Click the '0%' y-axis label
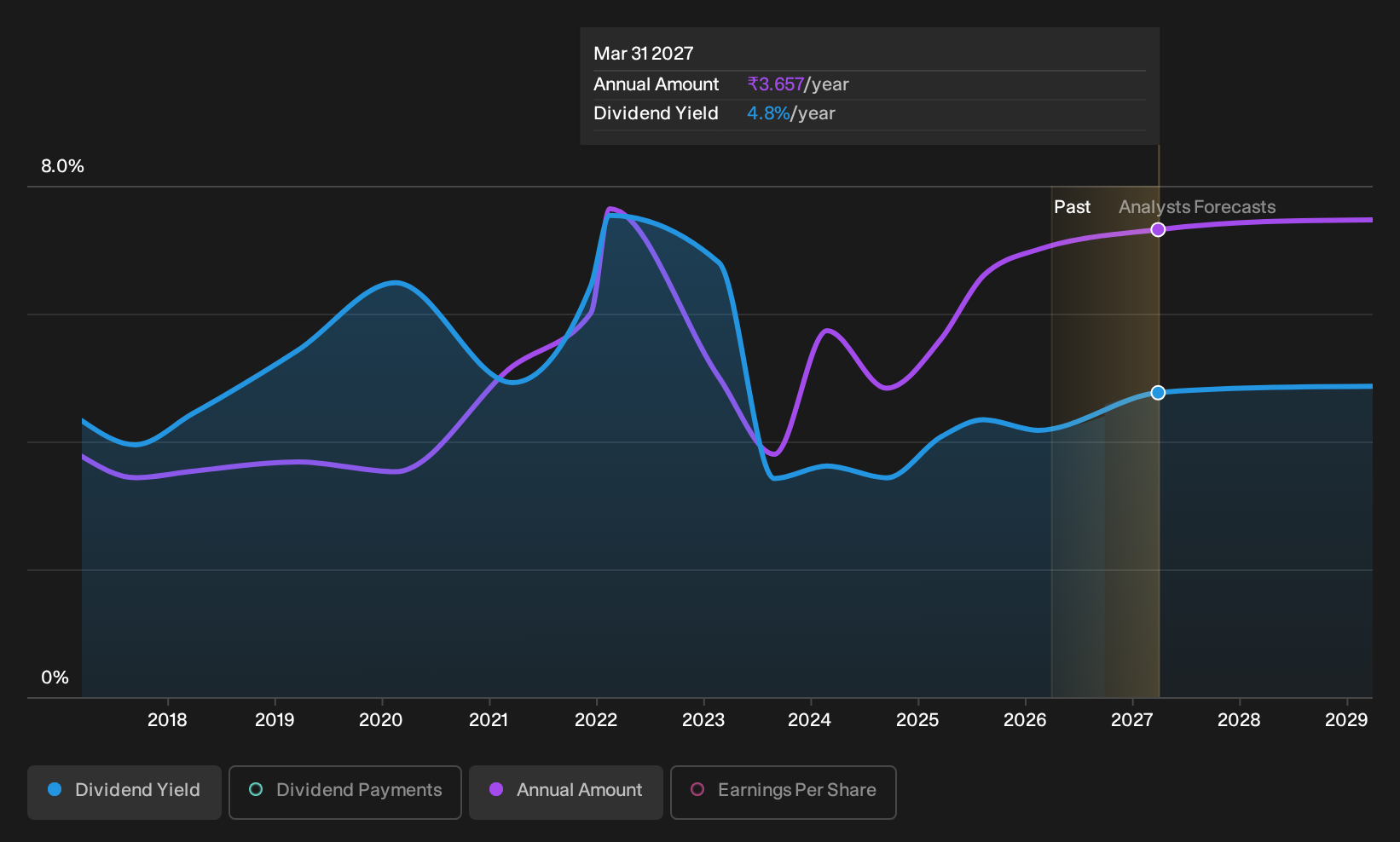 [x=55, y=678]
